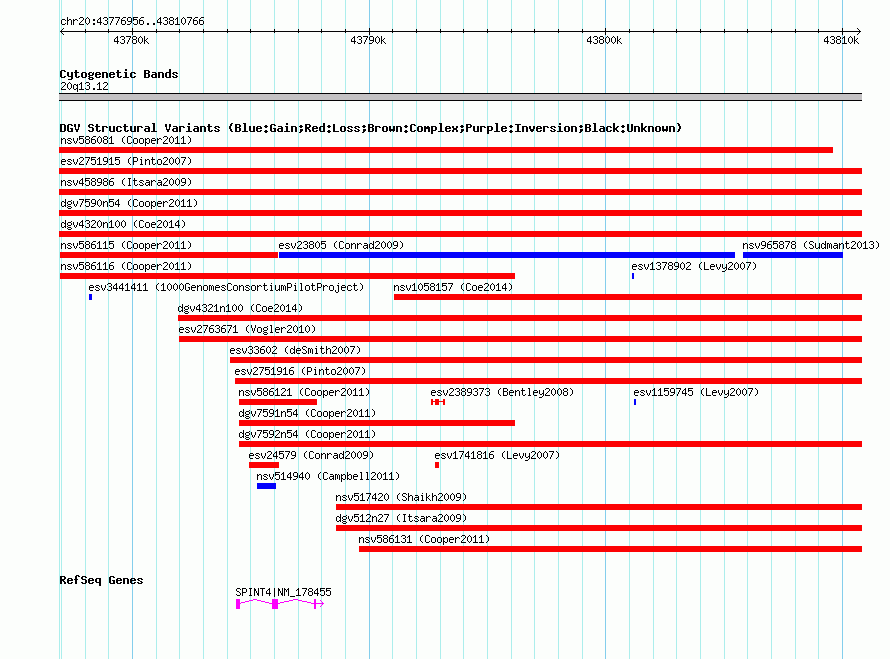Viewport: 890px width, 659px height.
Task: Click the Cytogenetic Bands track heading
Action: click(x=119, y=74)
